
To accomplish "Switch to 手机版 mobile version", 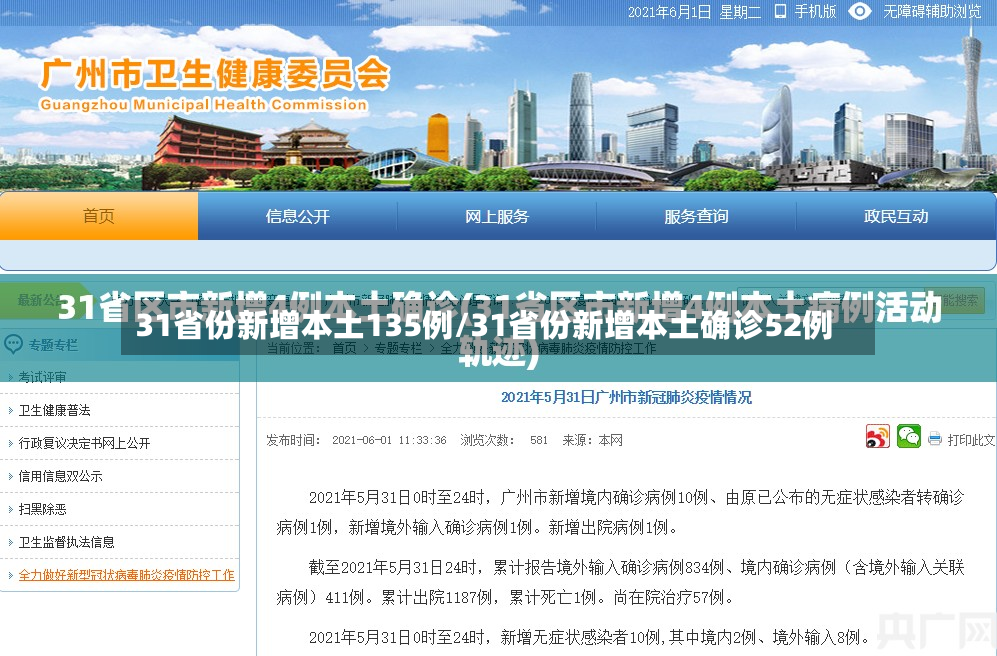I will (x=815, y=11).
